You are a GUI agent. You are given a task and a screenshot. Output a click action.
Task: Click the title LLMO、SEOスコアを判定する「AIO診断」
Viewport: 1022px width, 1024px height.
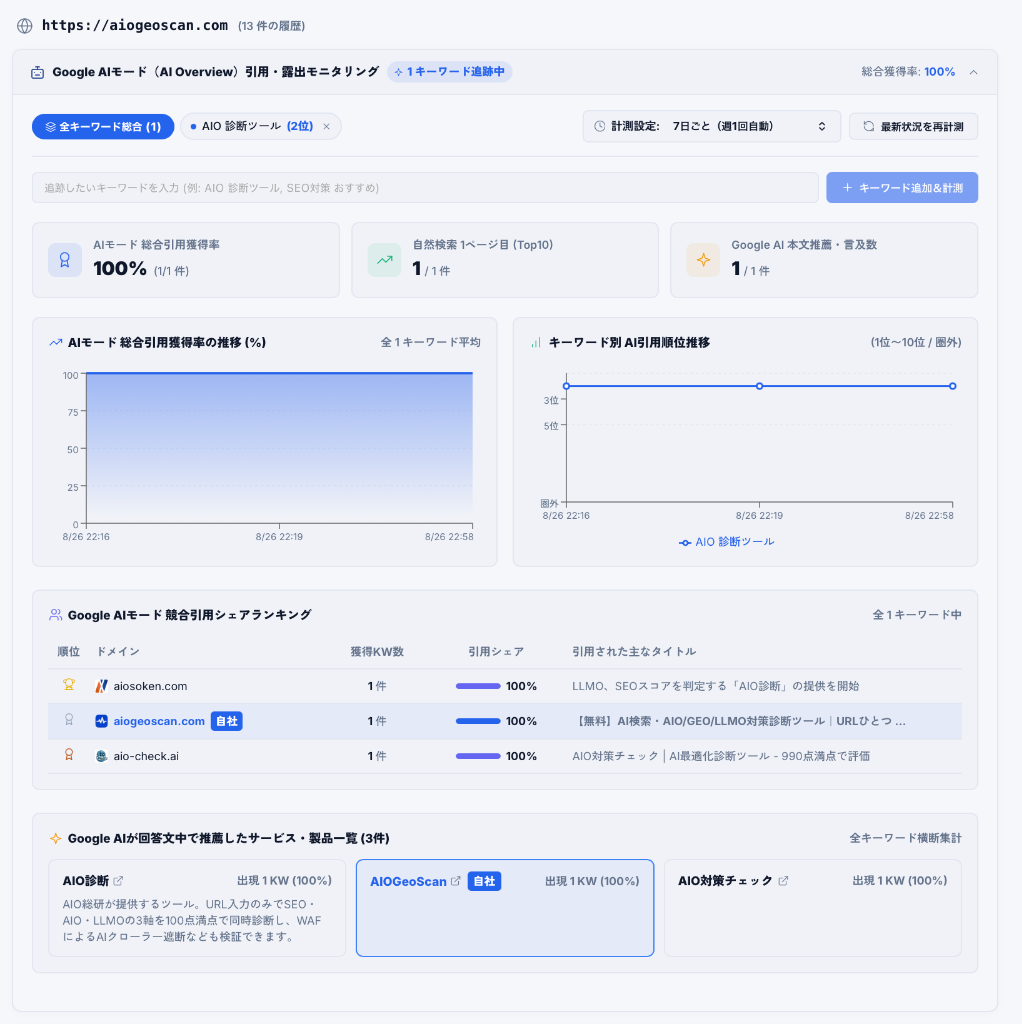click(716, 686)
